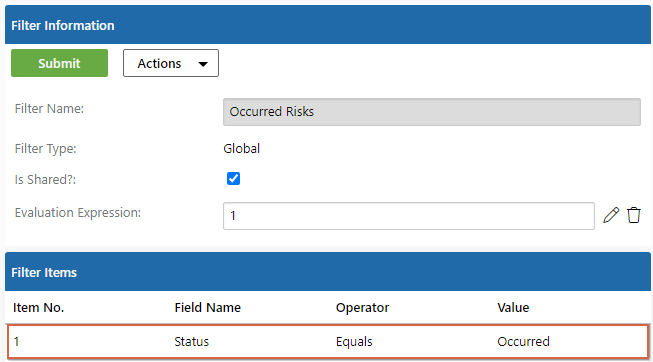Click the Field Name column header
The image size is (653, 362).
207,307
